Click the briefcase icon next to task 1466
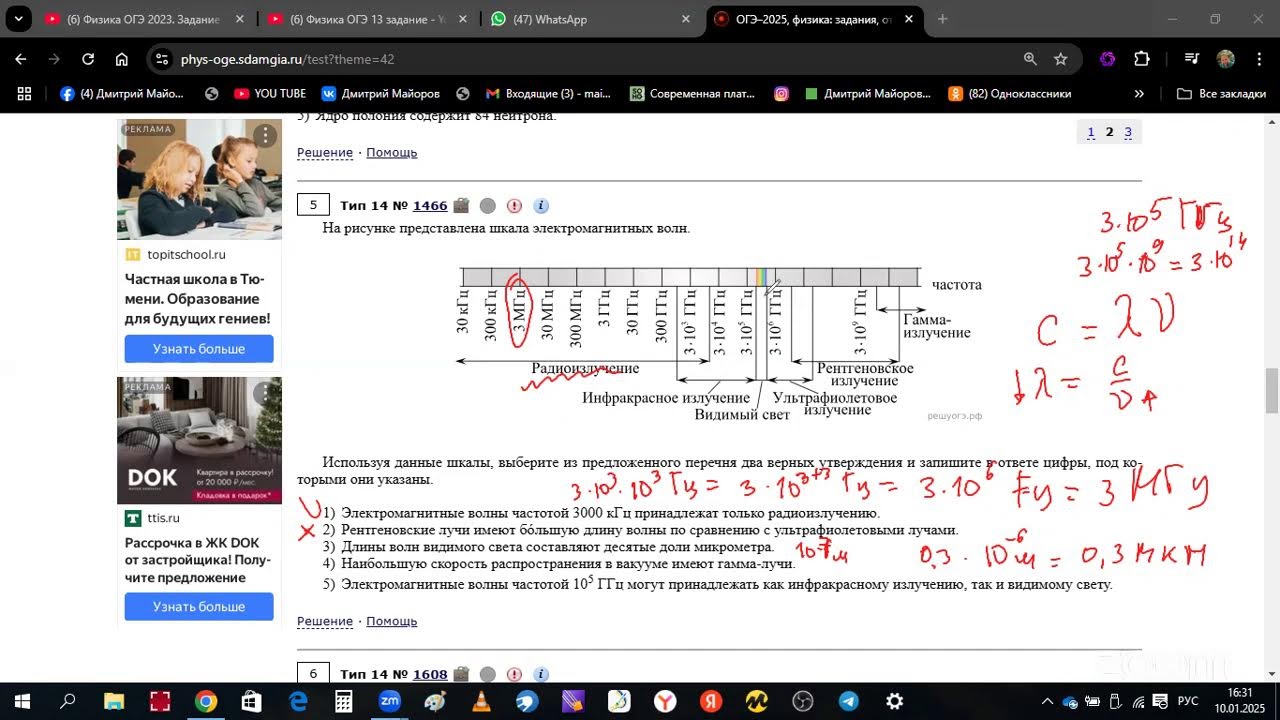The height and width of the screenshot is (720, 1280). [461, 205]
